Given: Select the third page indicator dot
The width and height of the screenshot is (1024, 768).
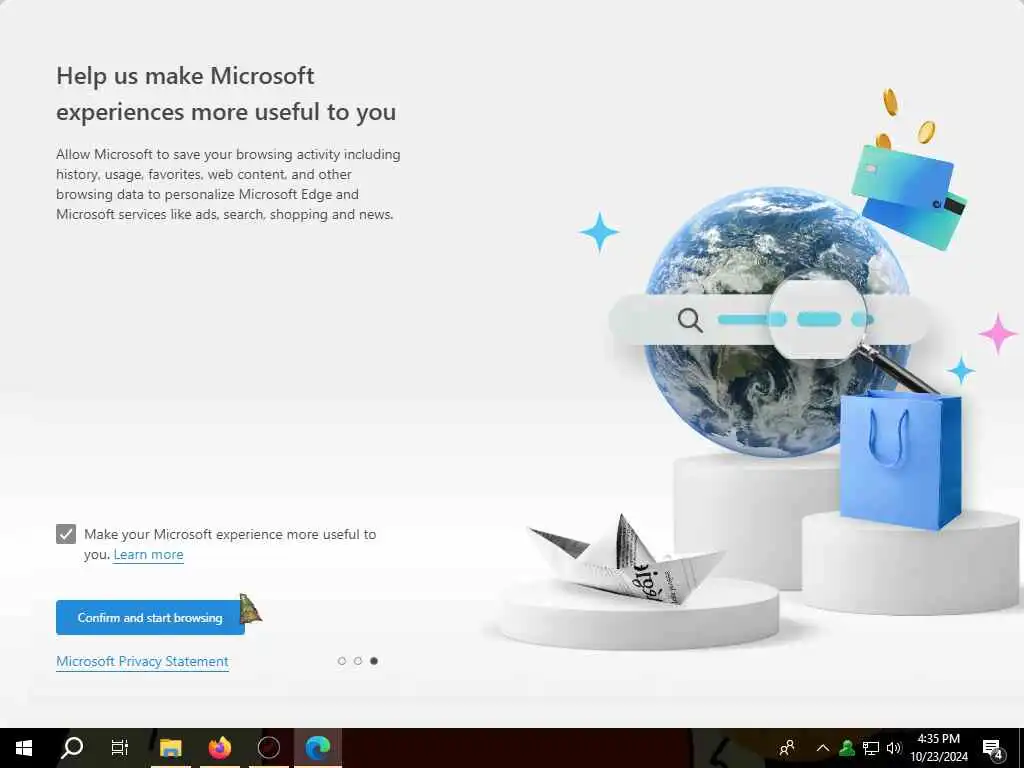Looking at the screenshot, I should [374, 661].
